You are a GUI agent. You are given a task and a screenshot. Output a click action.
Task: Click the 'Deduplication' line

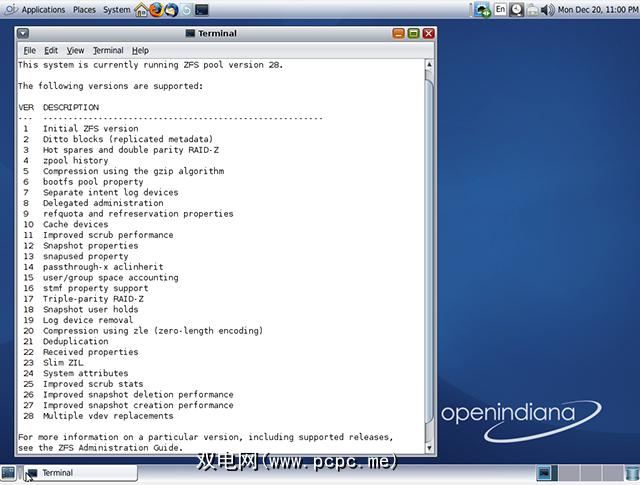point(76,341)
